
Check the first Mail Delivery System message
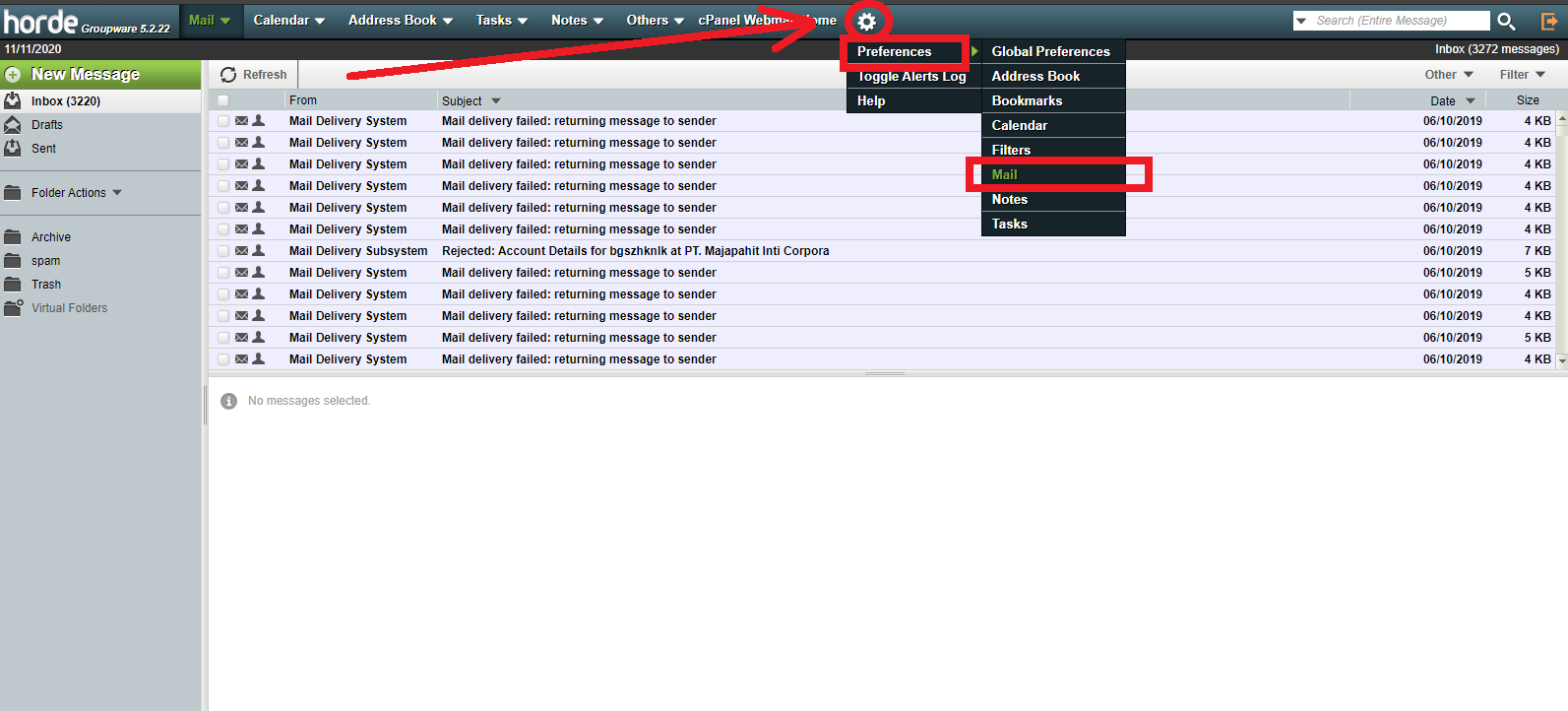click(223, 121)
